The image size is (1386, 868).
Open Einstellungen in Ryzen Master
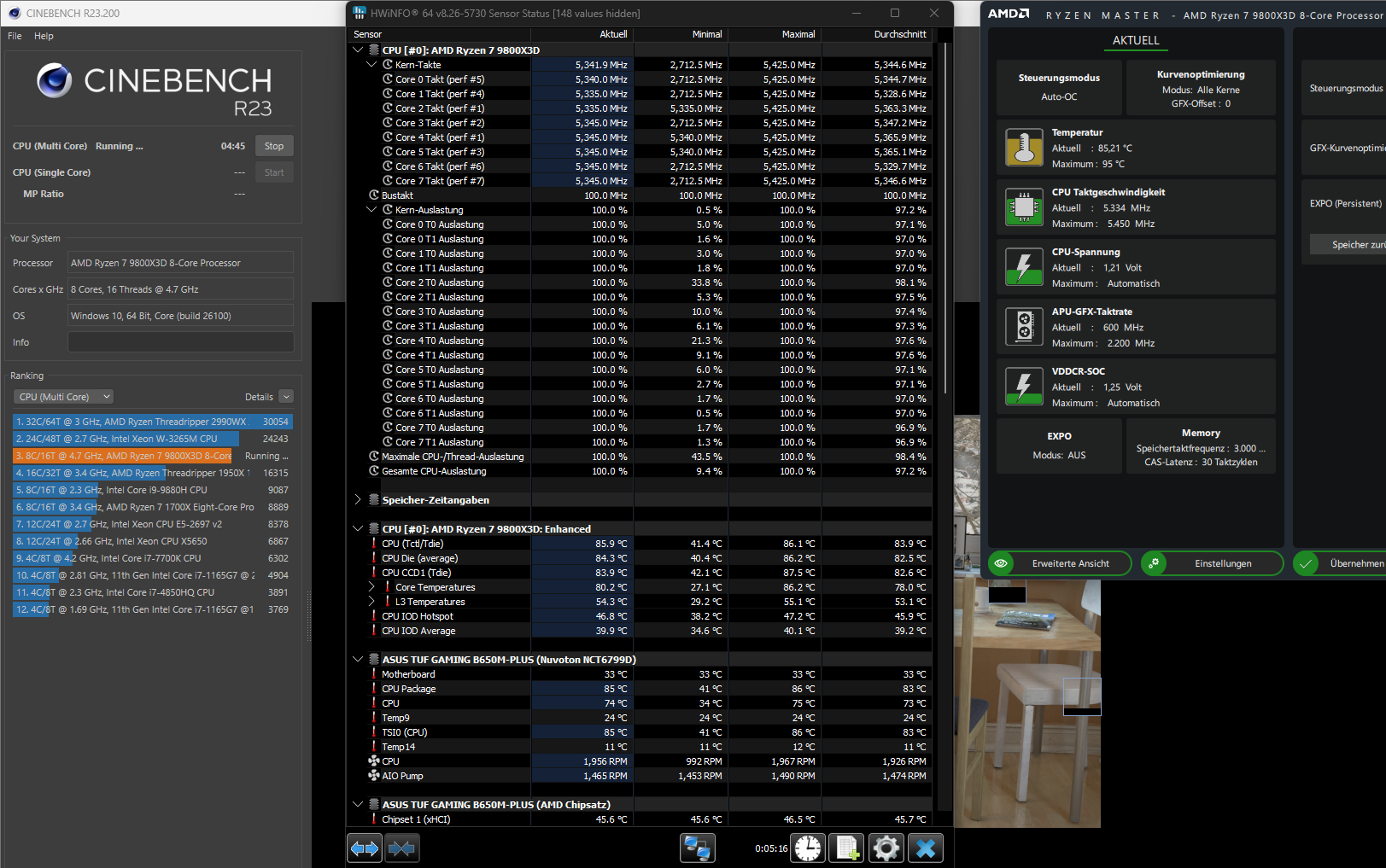pyautogui.click(x=1212, y=563)
